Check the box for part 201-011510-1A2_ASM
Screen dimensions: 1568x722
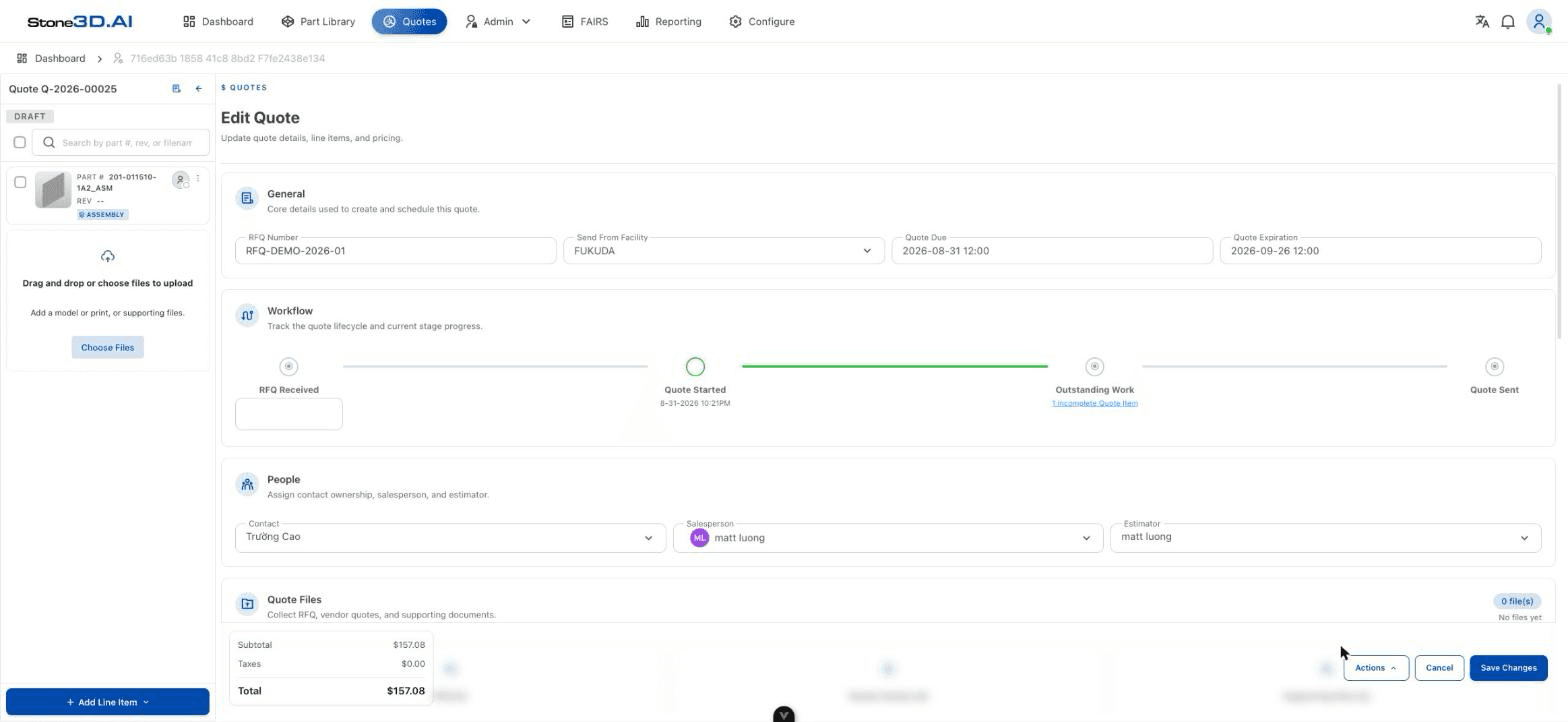20,182
